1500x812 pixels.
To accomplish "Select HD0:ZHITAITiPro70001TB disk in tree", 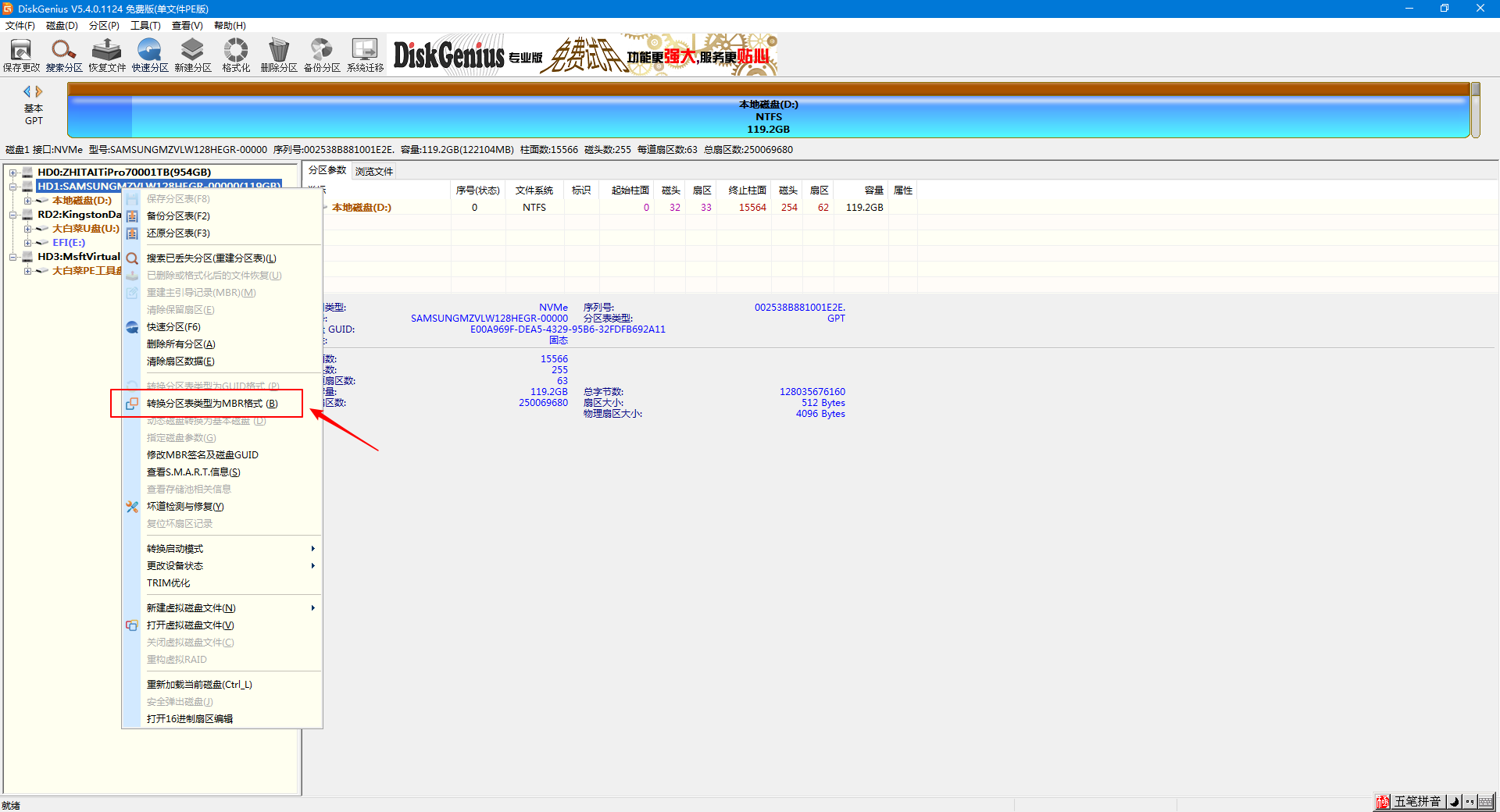I will tap(124, 173).
